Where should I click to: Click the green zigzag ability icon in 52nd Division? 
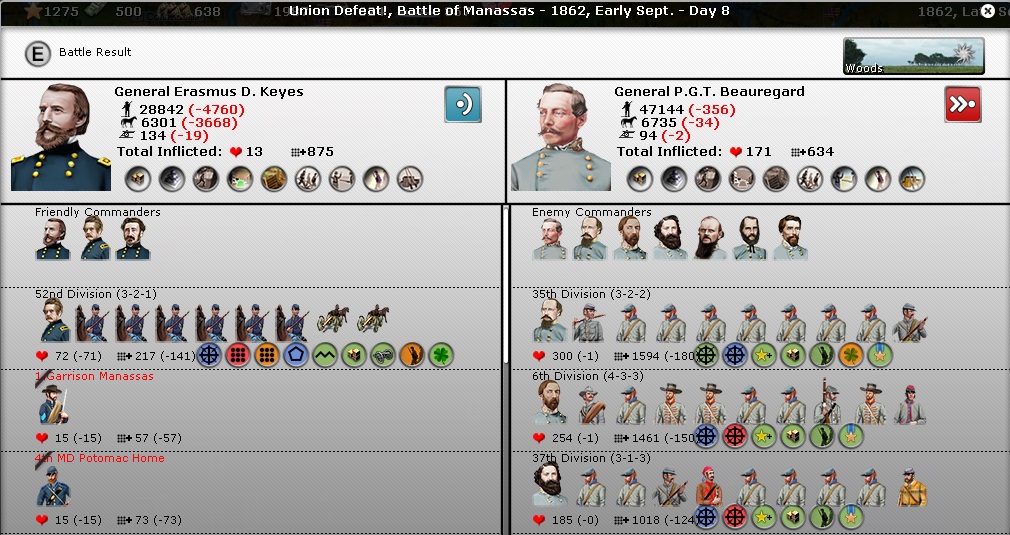tap(325, 355)
